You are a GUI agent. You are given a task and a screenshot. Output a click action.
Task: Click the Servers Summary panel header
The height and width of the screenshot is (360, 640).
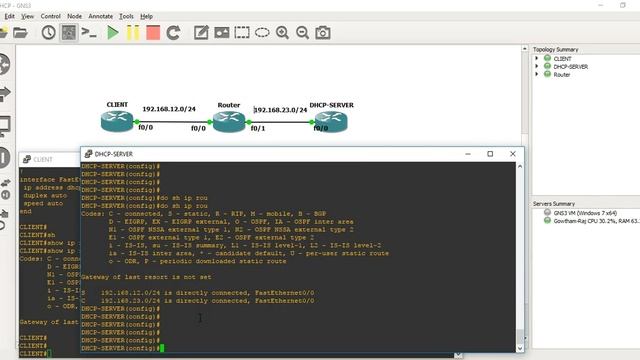[x=554, y=204]
